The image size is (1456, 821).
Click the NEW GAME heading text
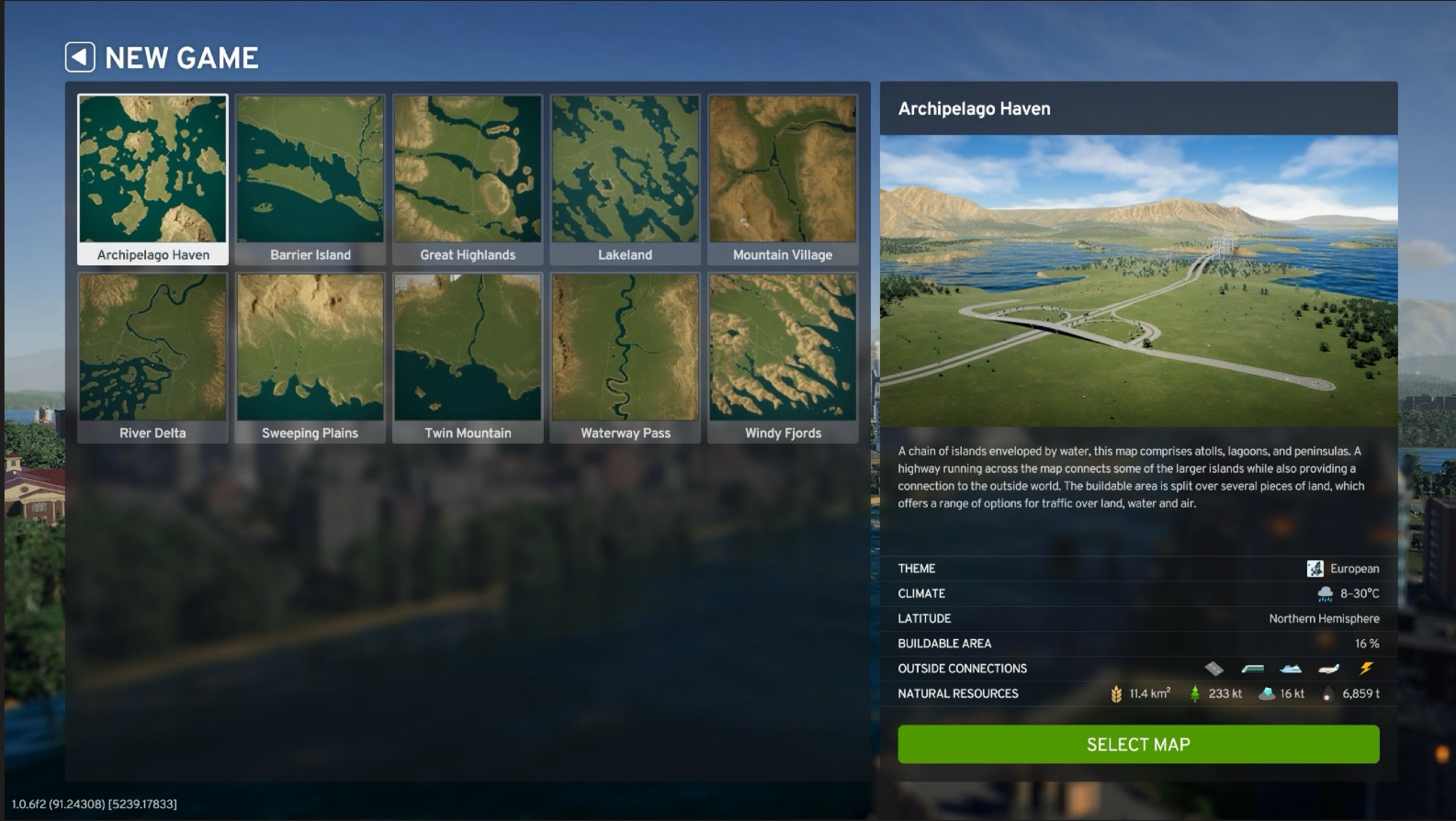click(x=182, y=58)
